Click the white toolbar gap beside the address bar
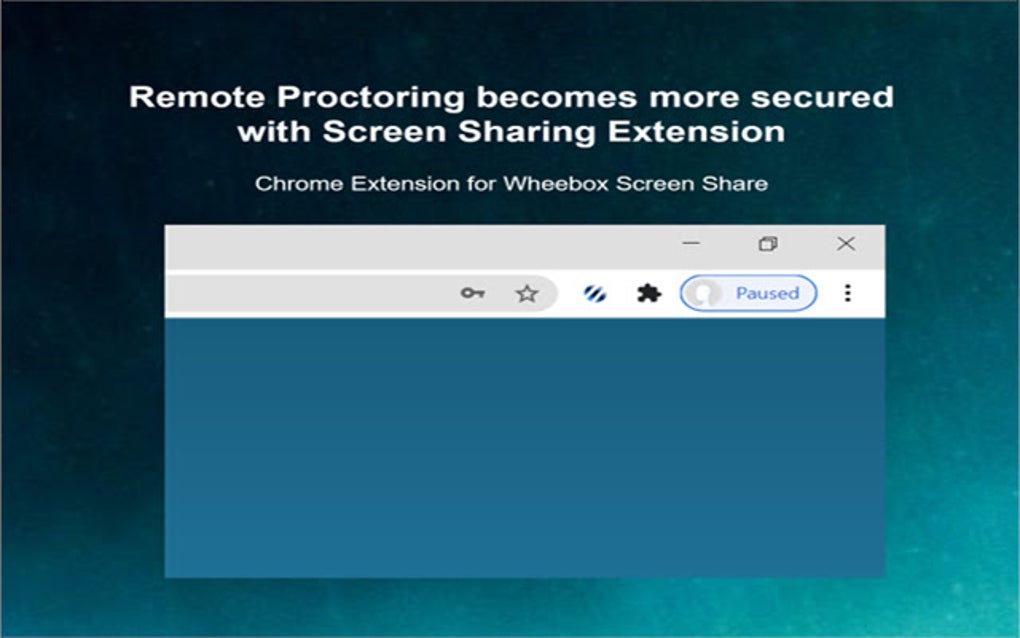 (x=570, y=293)
